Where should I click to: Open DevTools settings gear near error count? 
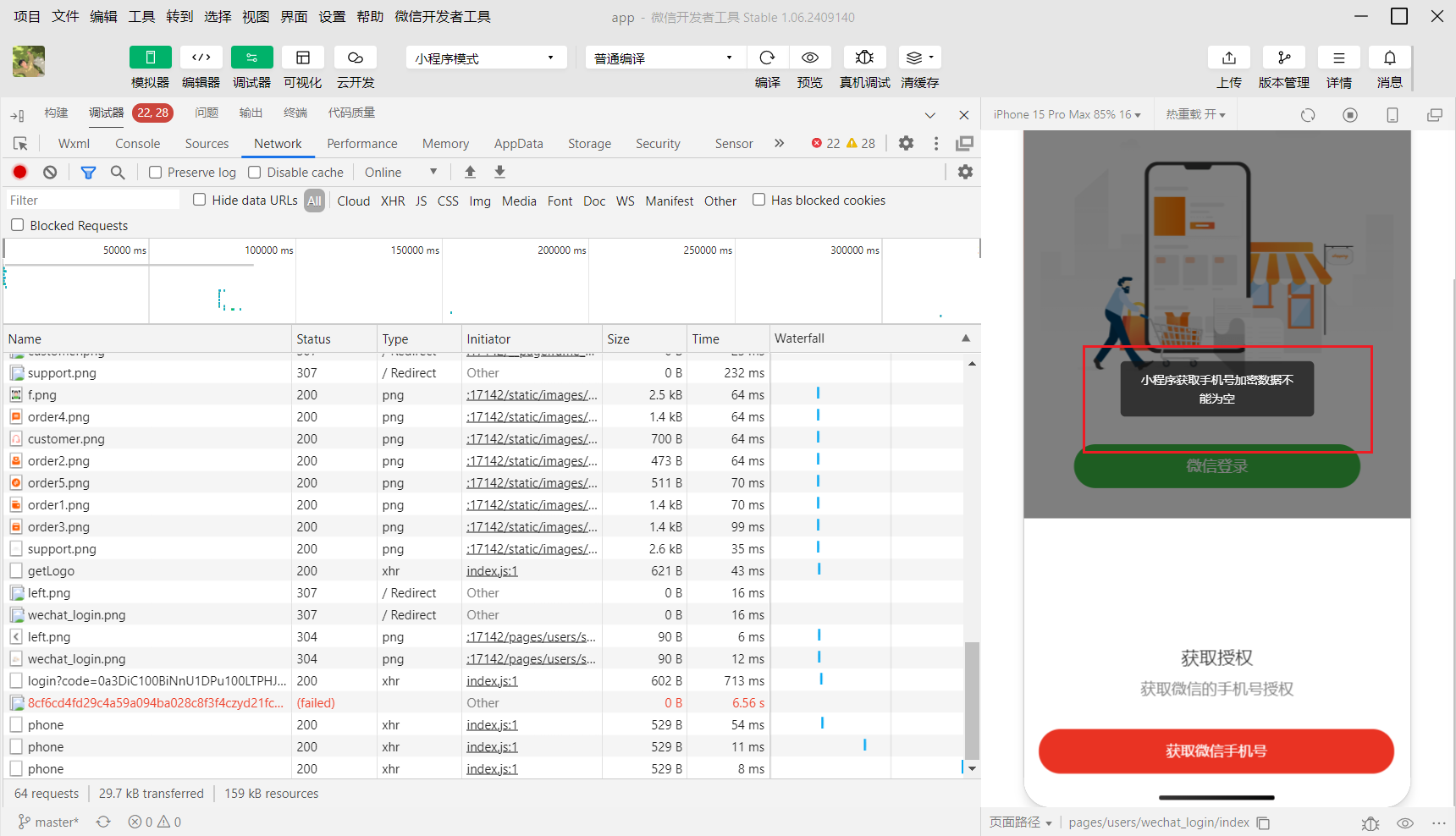tap(906, 143)
